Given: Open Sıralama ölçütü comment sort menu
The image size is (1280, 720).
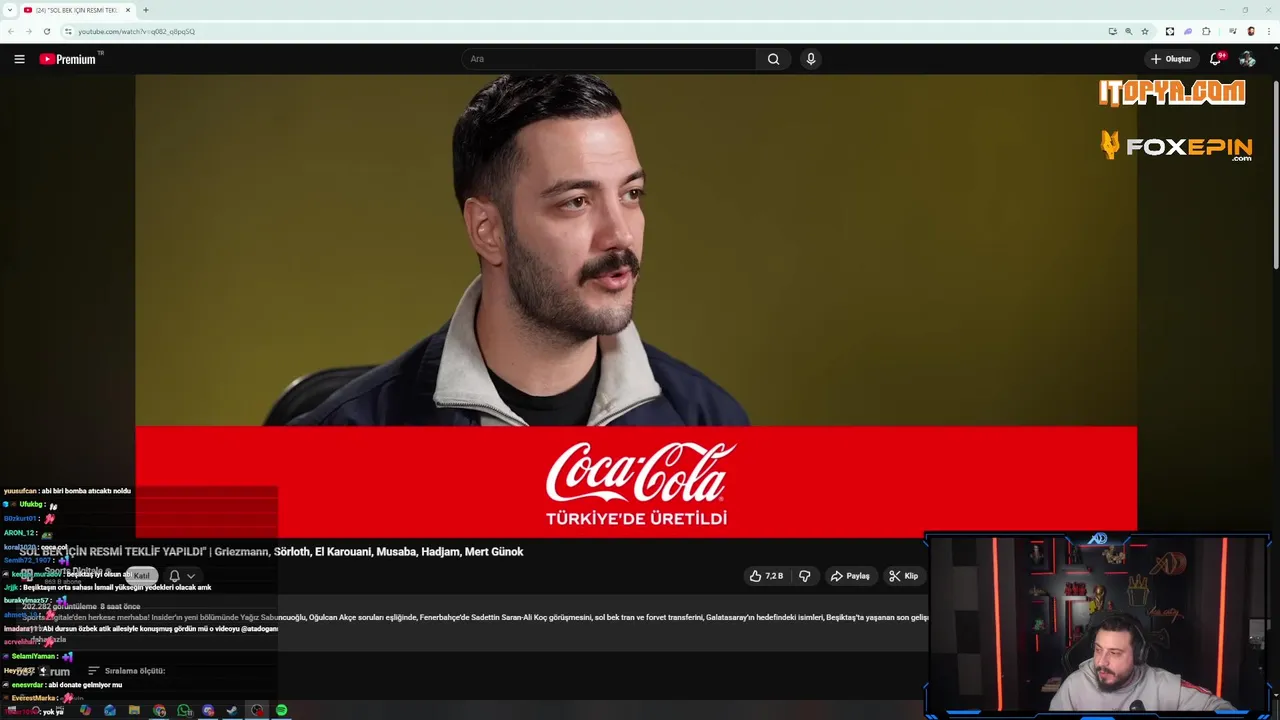Looking at the screenshot, I should (x=127, y=671).
